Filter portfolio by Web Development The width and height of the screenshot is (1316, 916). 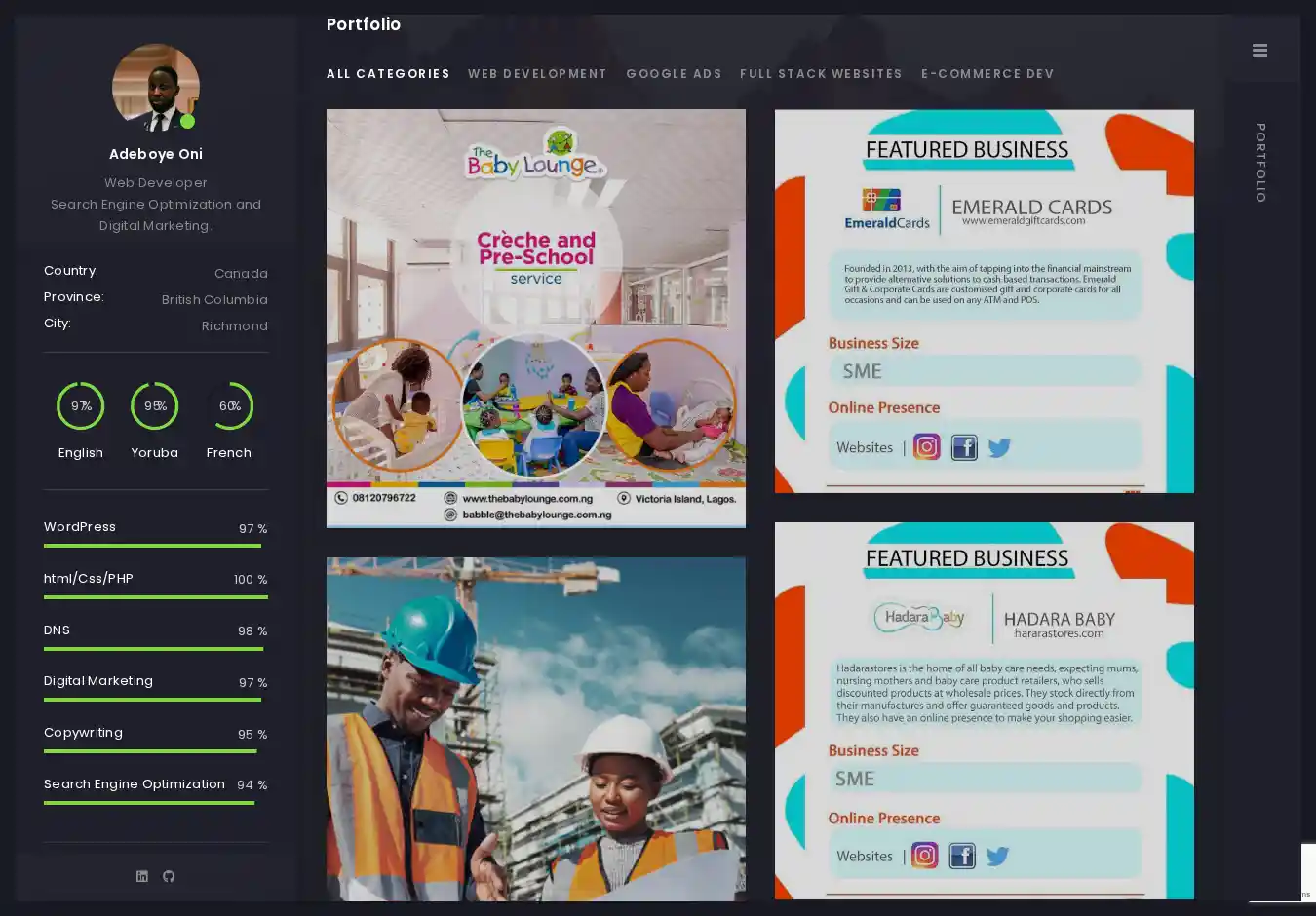[537, 74]
